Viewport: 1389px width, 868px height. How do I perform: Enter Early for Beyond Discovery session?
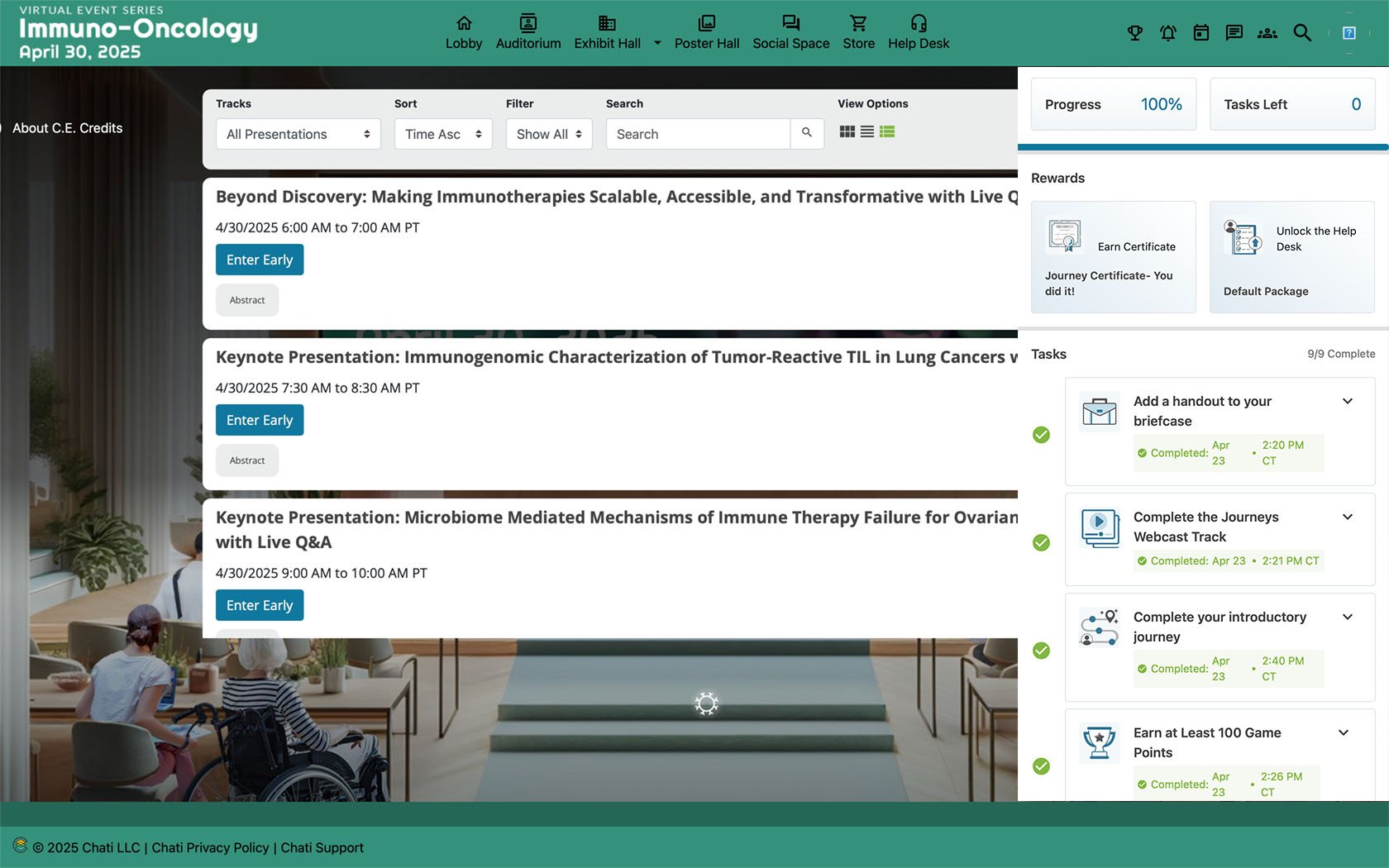coord(260,260)
